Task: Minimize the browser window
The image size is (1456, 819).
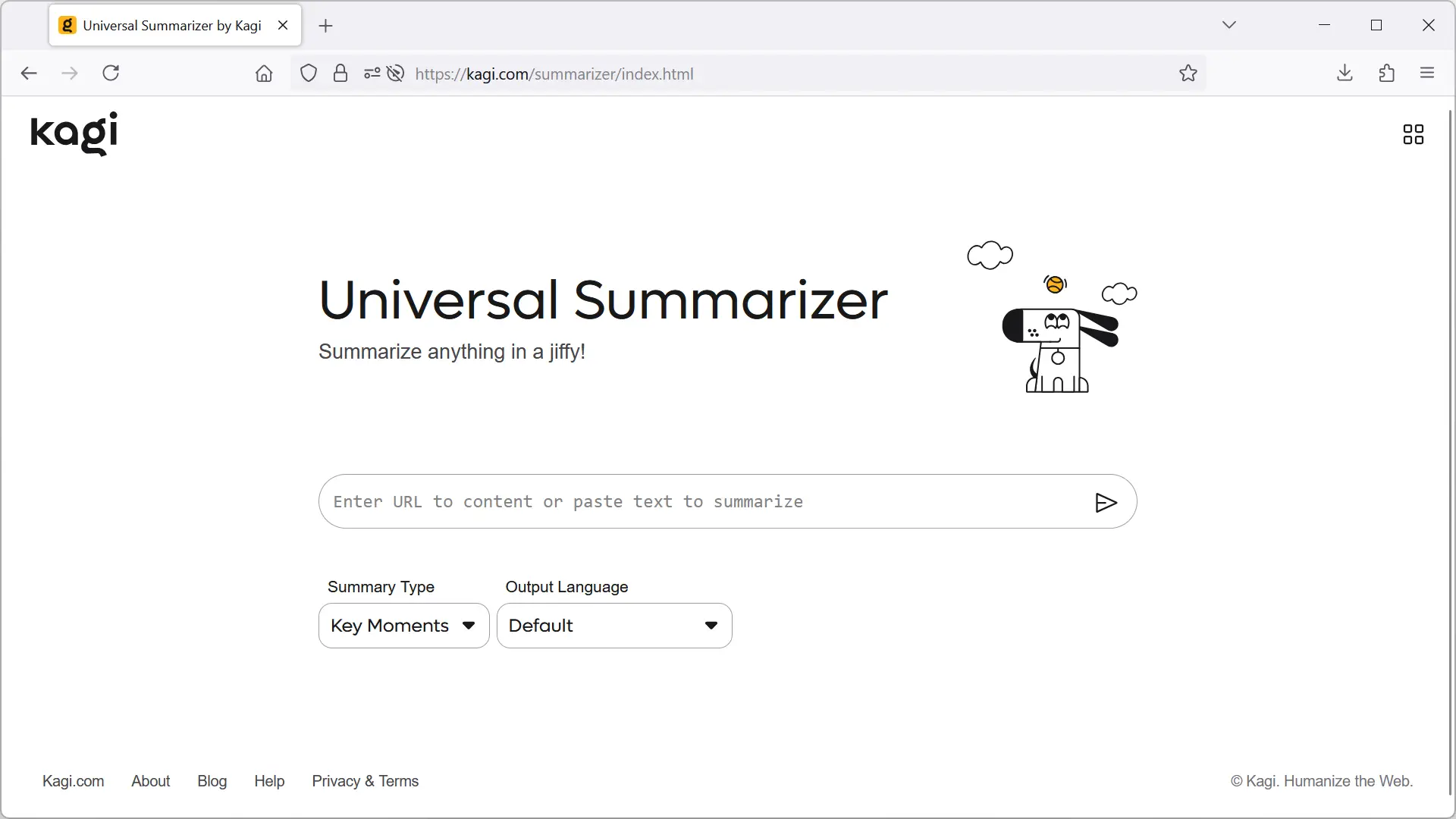Action: pyautogui.click(x=1324, y=25)
